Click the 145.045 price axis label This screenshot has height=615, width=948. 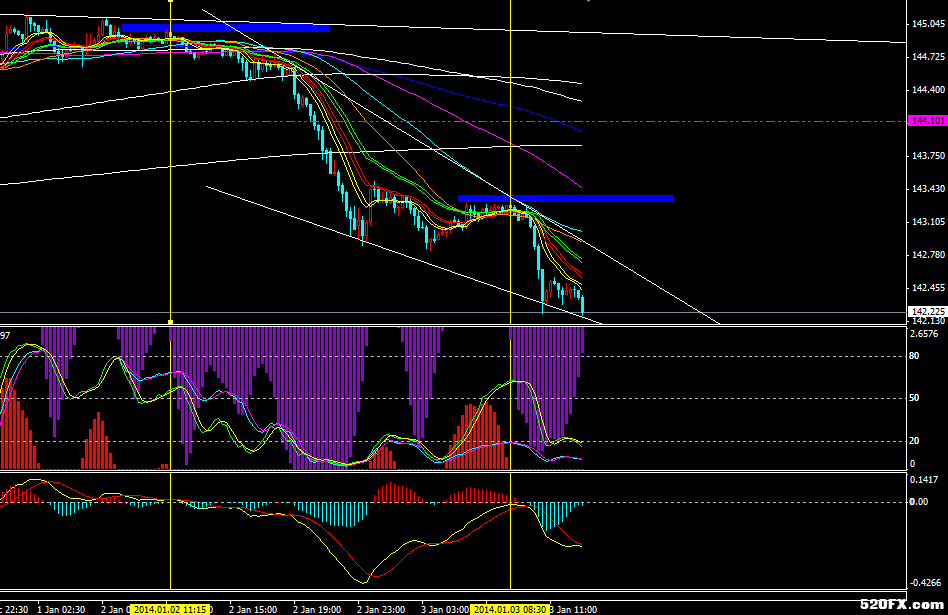(x=928, y=24)
